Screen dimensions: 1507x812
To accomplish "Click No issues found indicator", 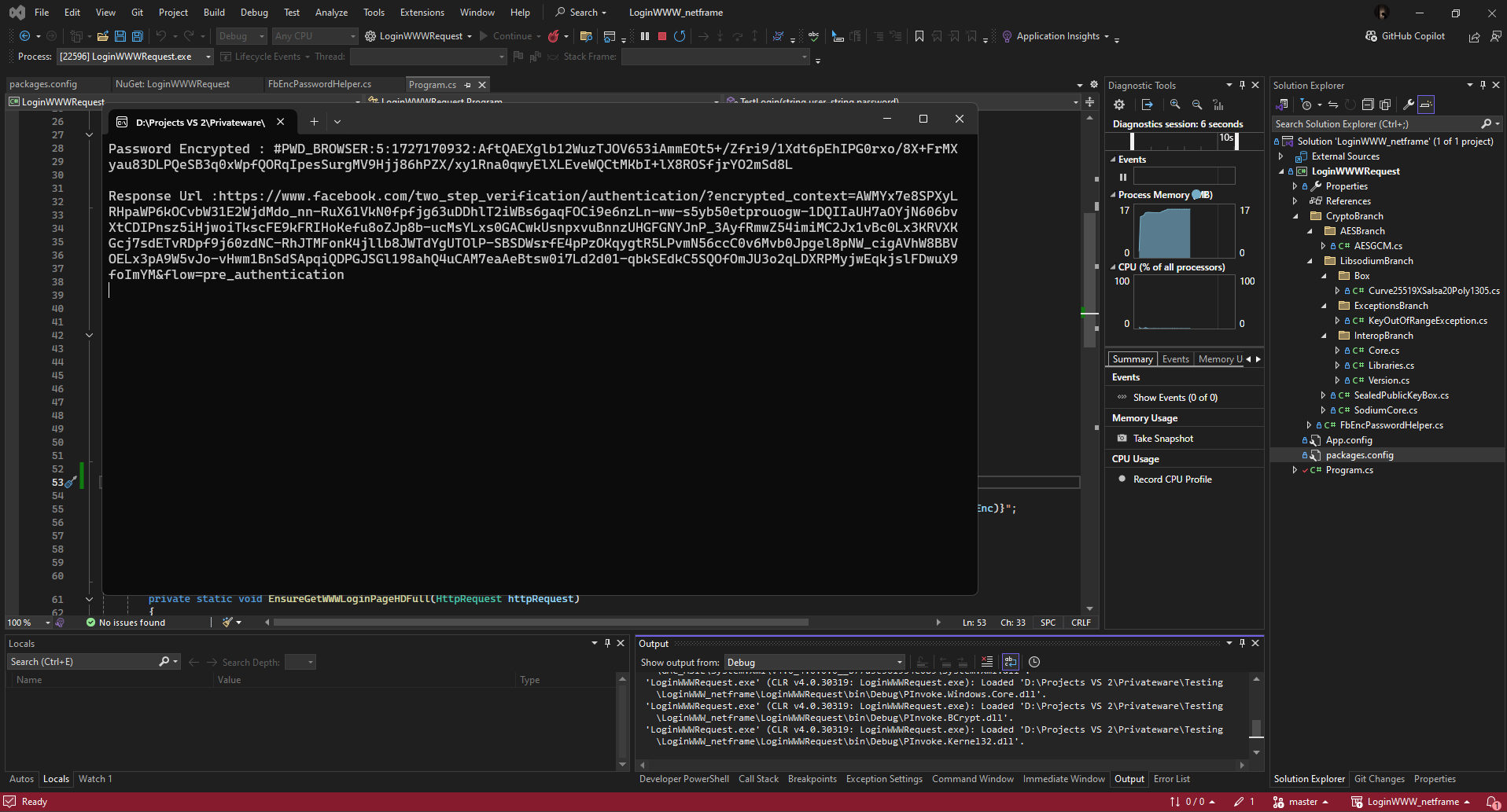I will [126, 623].
